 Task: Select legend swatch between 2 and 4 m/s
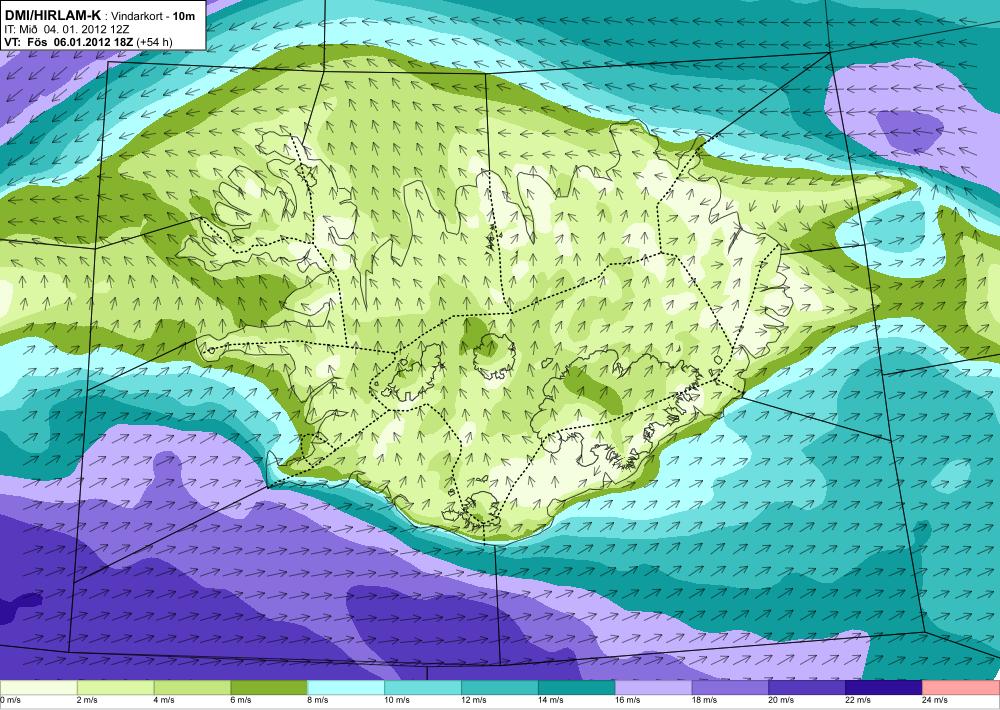pos(115,687)
